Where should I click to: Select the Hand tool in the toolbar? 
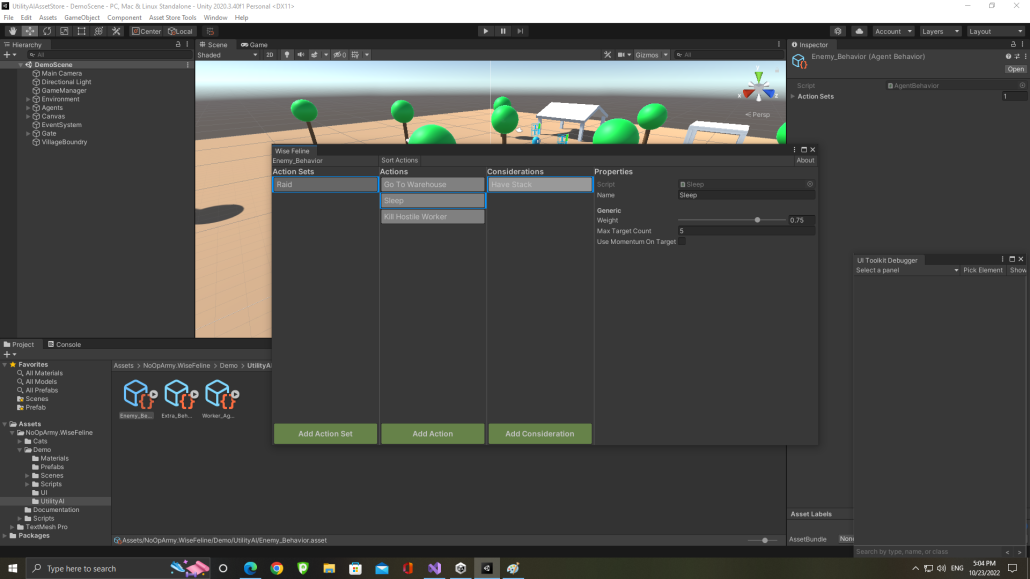coord(12,31)
